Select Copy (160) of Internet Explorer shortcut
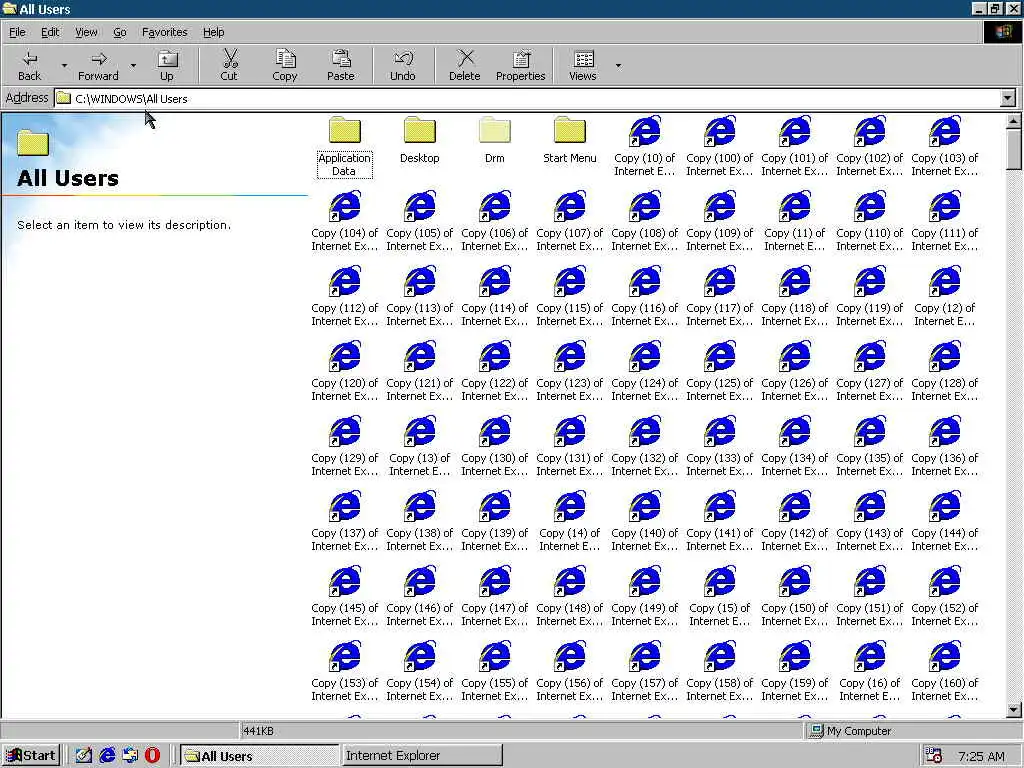 tap(945, 673)
